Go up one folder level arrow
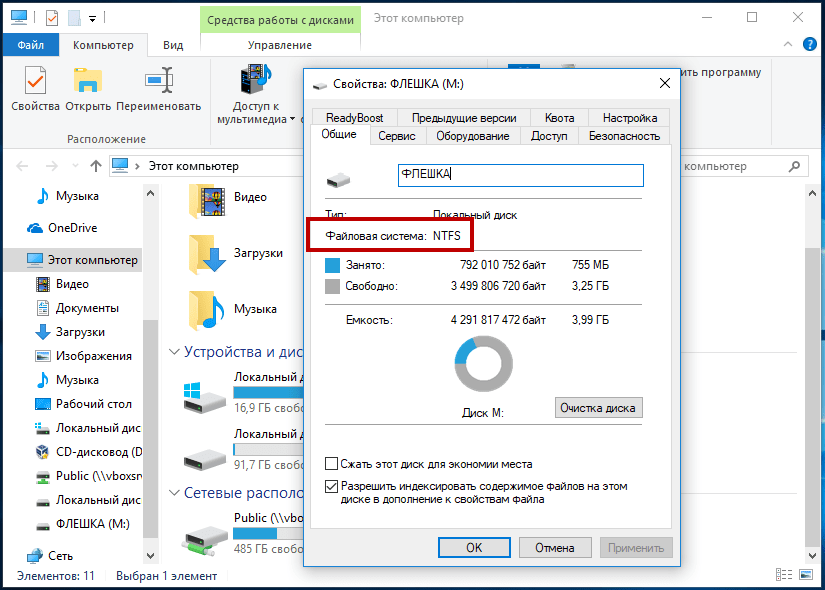The height and width of the screenshot is (590, 825). 95,166
